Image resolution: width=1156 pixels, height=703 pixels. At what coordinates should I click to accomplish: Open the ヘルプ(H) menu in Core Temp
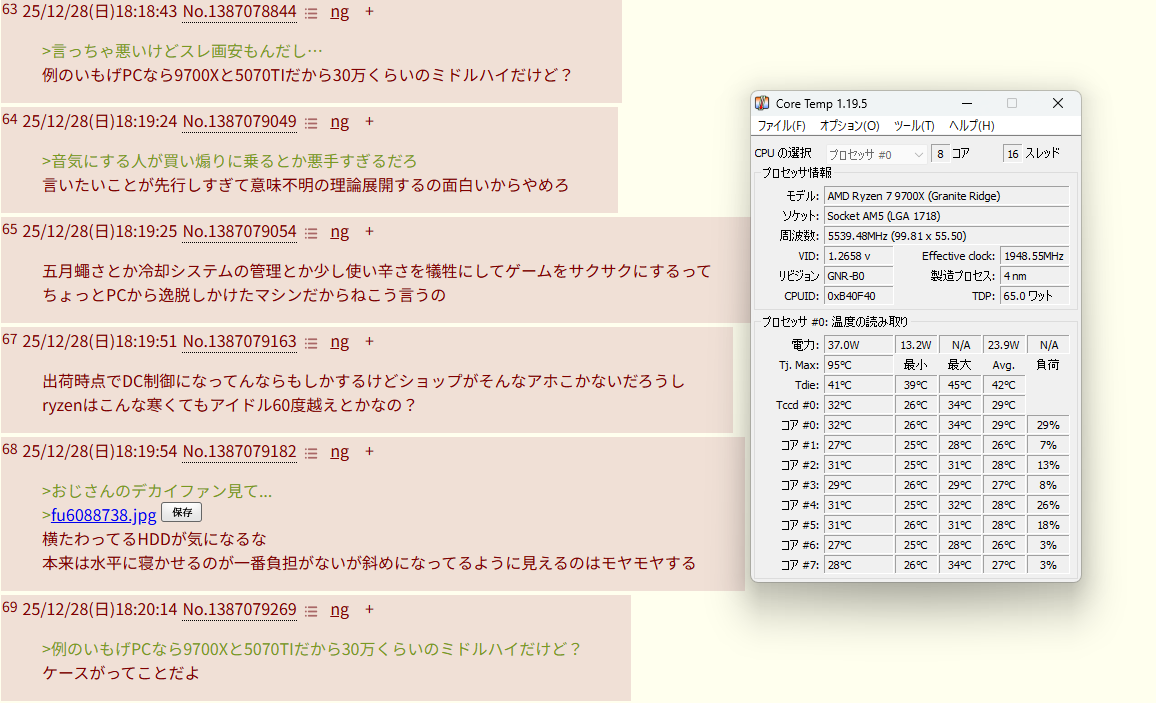tap(971, 126)
